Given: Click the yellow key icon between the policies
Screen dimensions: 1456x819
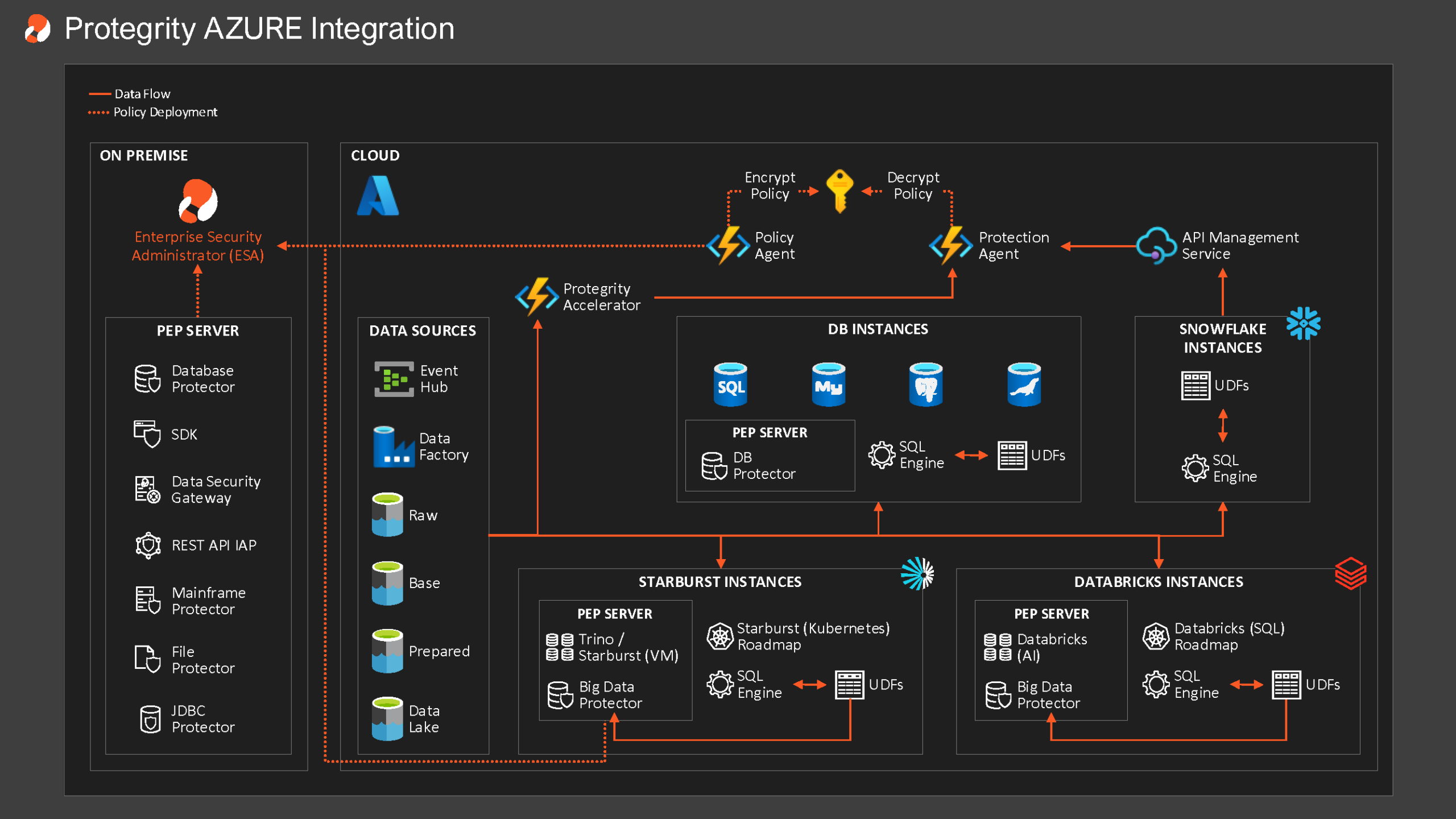Looking at the screenshot, I should coord(839,191).
